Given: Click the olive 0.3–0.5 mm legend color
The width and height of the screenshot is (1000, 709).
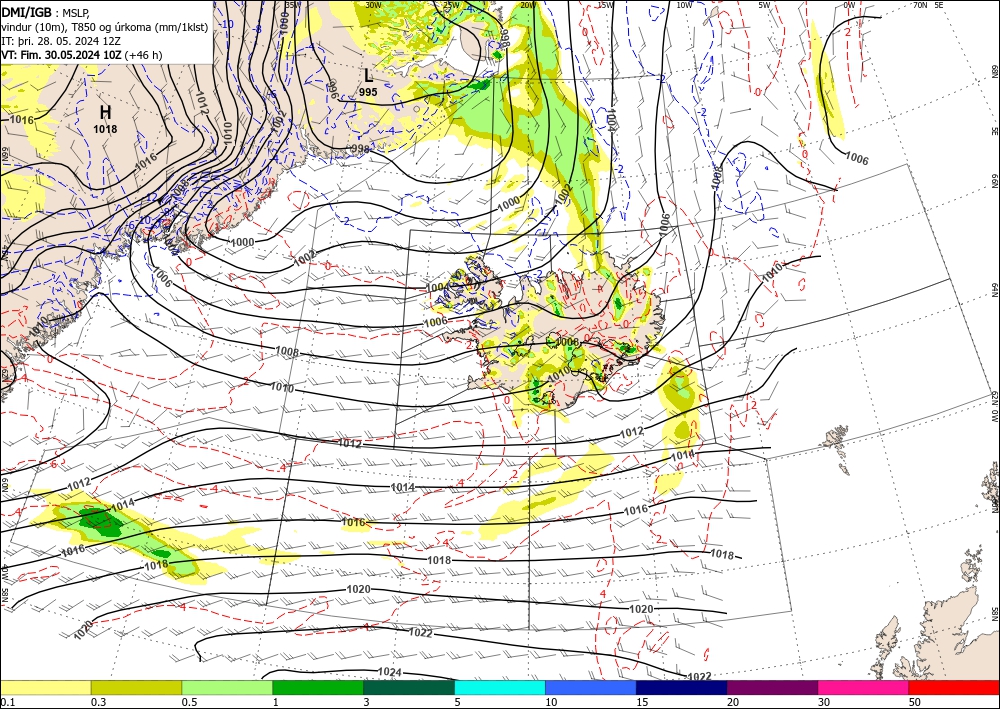Looking at the screenshot, I should [136, 687].
